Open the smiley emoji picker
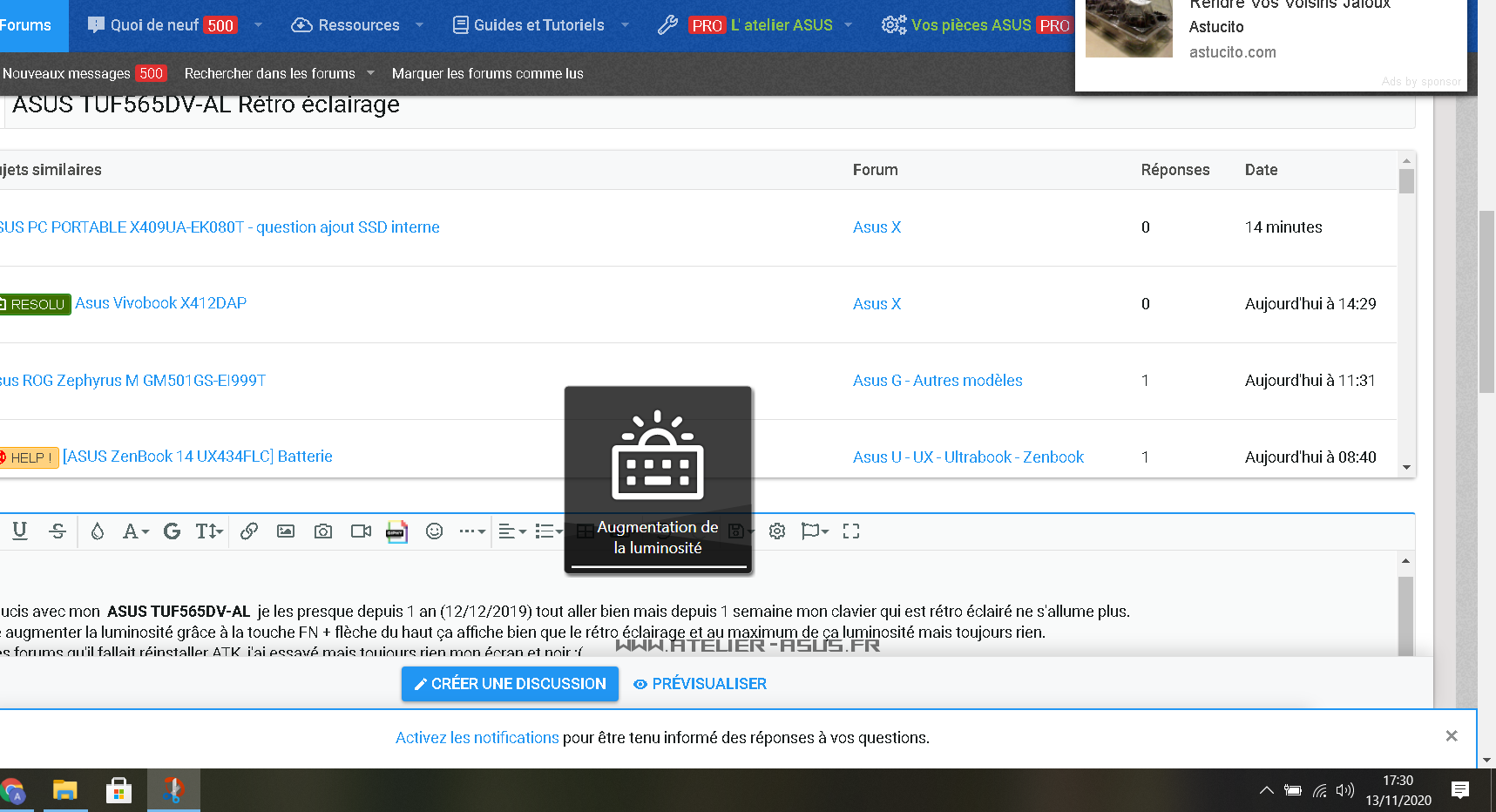Viewport: 1496px width, 812px height. coord(435,531)
